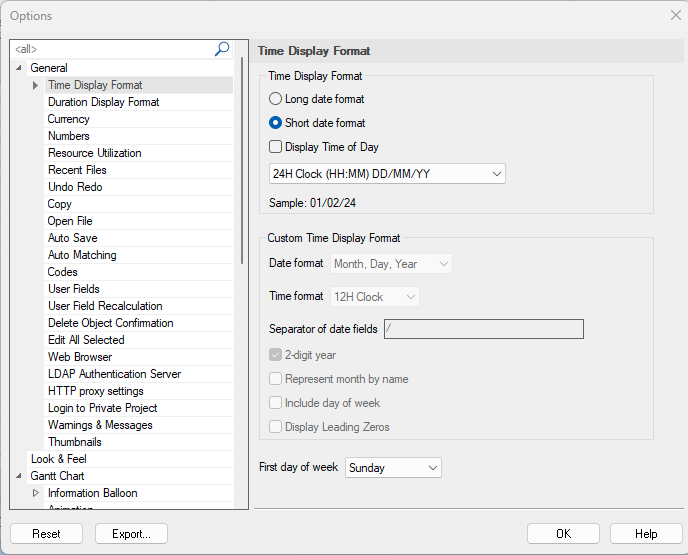
Task: Click the Reset button
Action: (46, 534)
